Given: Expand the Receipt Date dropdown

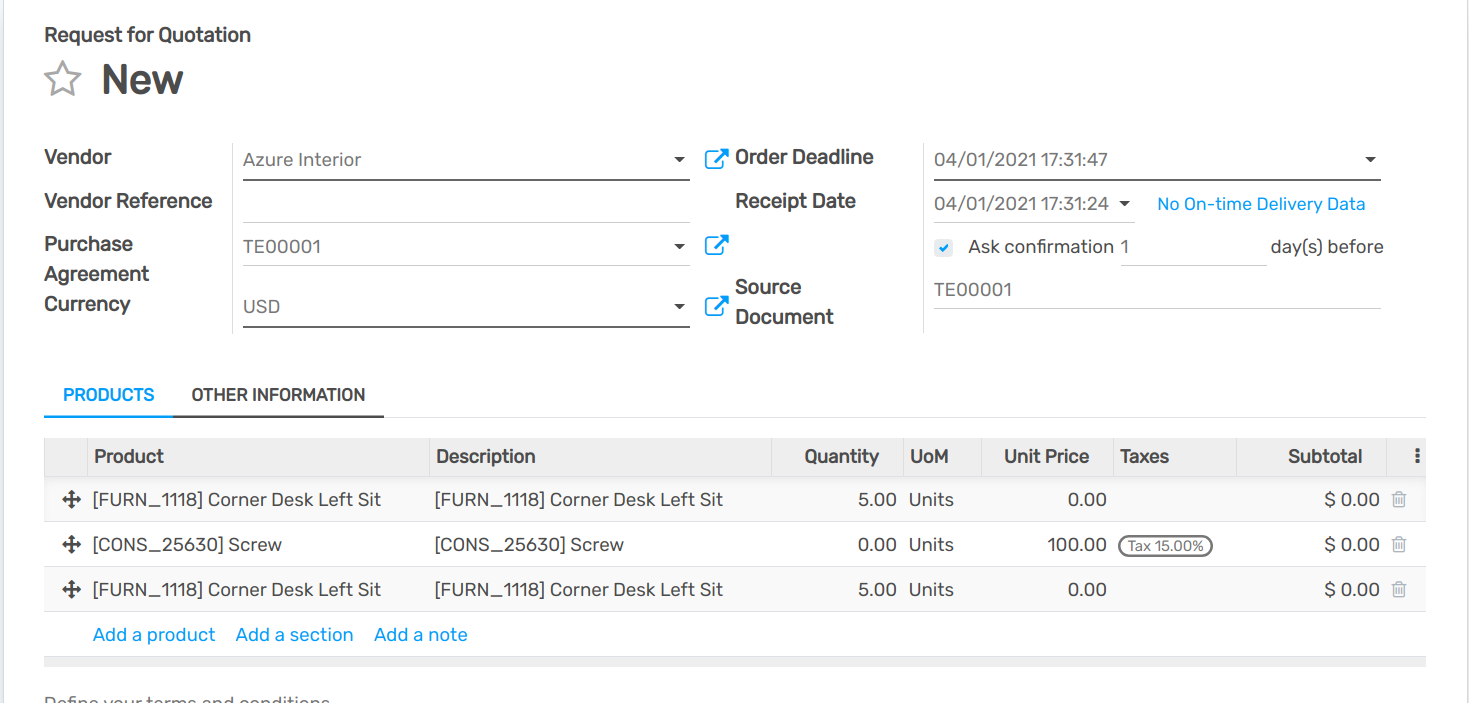Looking at the screenshot, I should tap(1124, 204).
